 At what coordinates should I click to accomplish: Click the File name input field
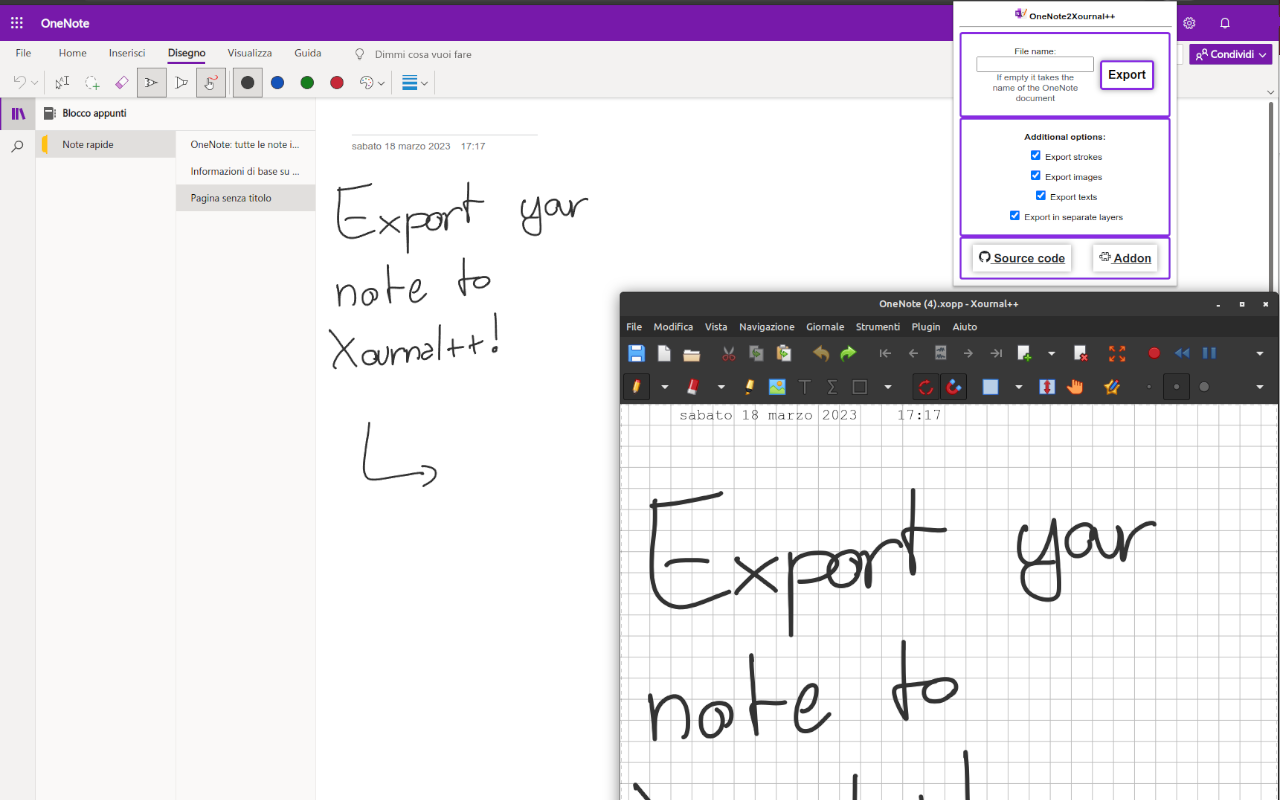click(x=1035, y=64)
